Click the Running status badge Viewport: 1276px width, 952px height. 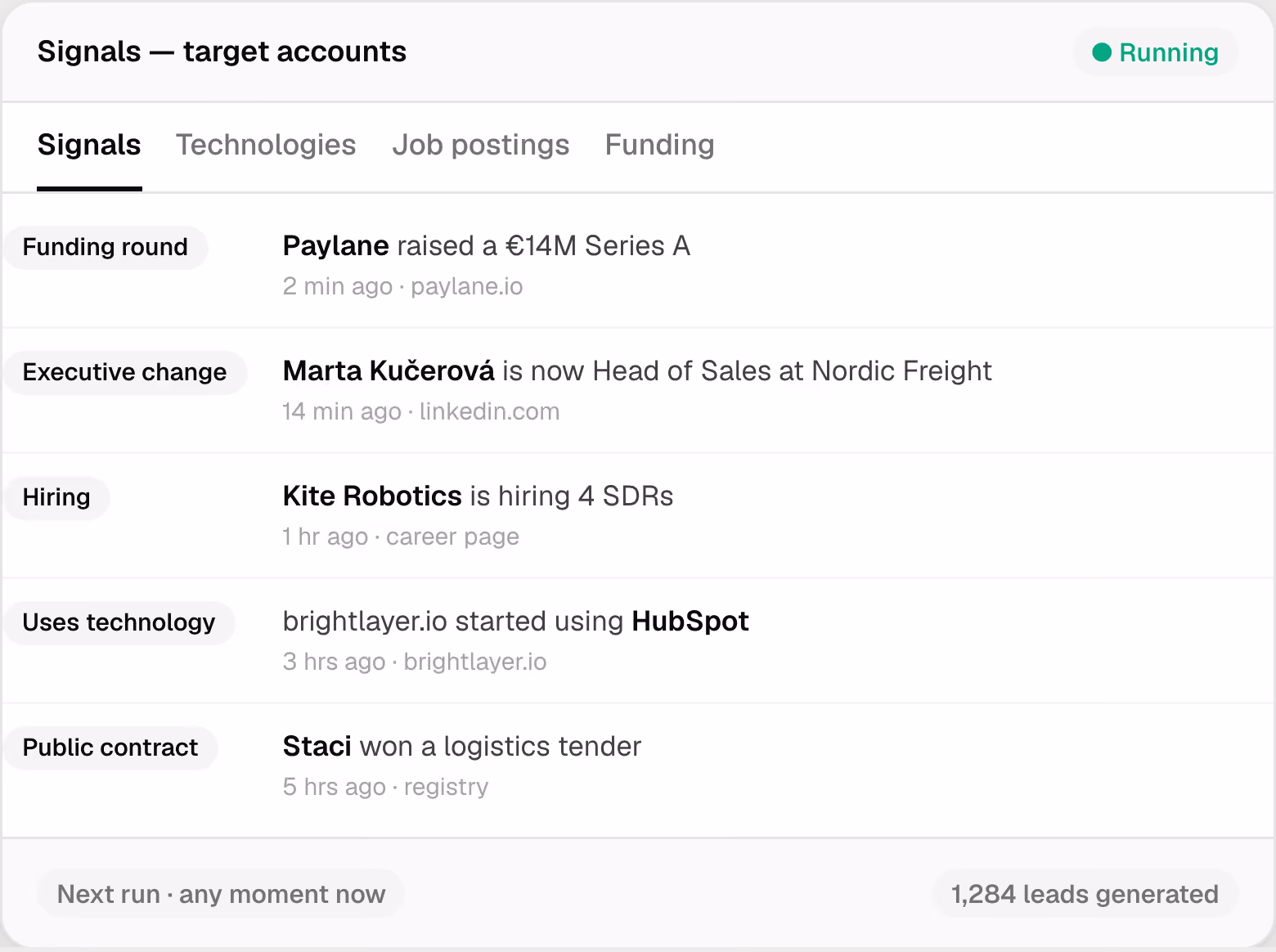click(1155, 52)
